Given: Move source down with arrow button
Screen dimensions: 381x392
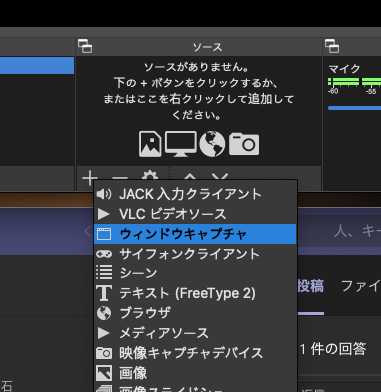Looking at the screenshot, I should tap(220, 177).
